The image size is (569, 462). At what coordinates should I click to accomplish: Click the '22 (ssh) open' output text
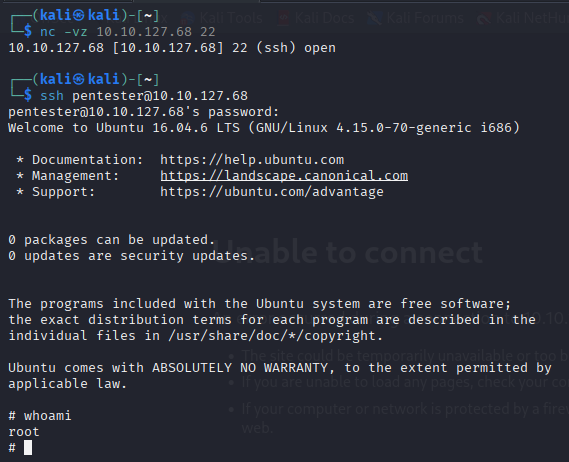(x=284, y=48)
